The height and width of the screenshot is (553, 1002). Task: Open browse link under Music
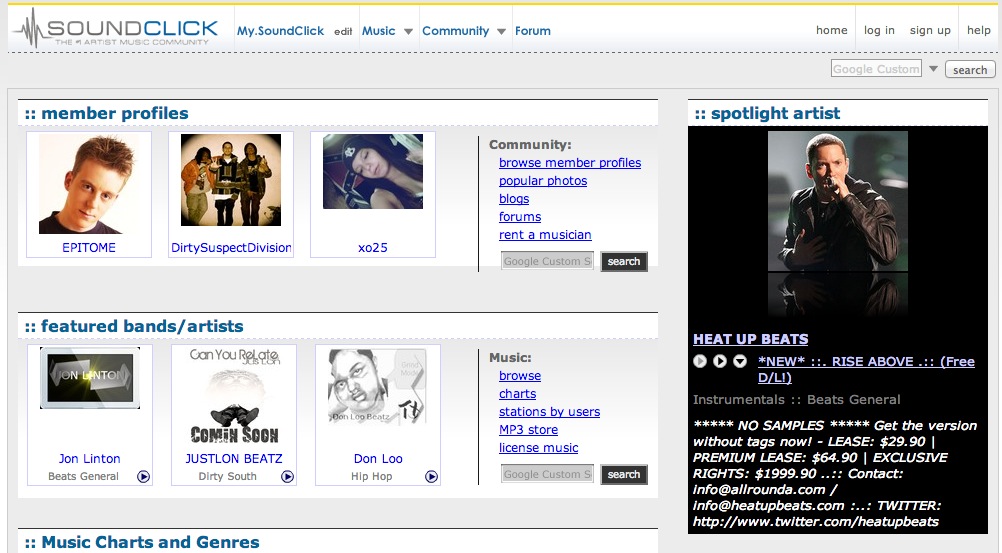[x=520, y=376]
